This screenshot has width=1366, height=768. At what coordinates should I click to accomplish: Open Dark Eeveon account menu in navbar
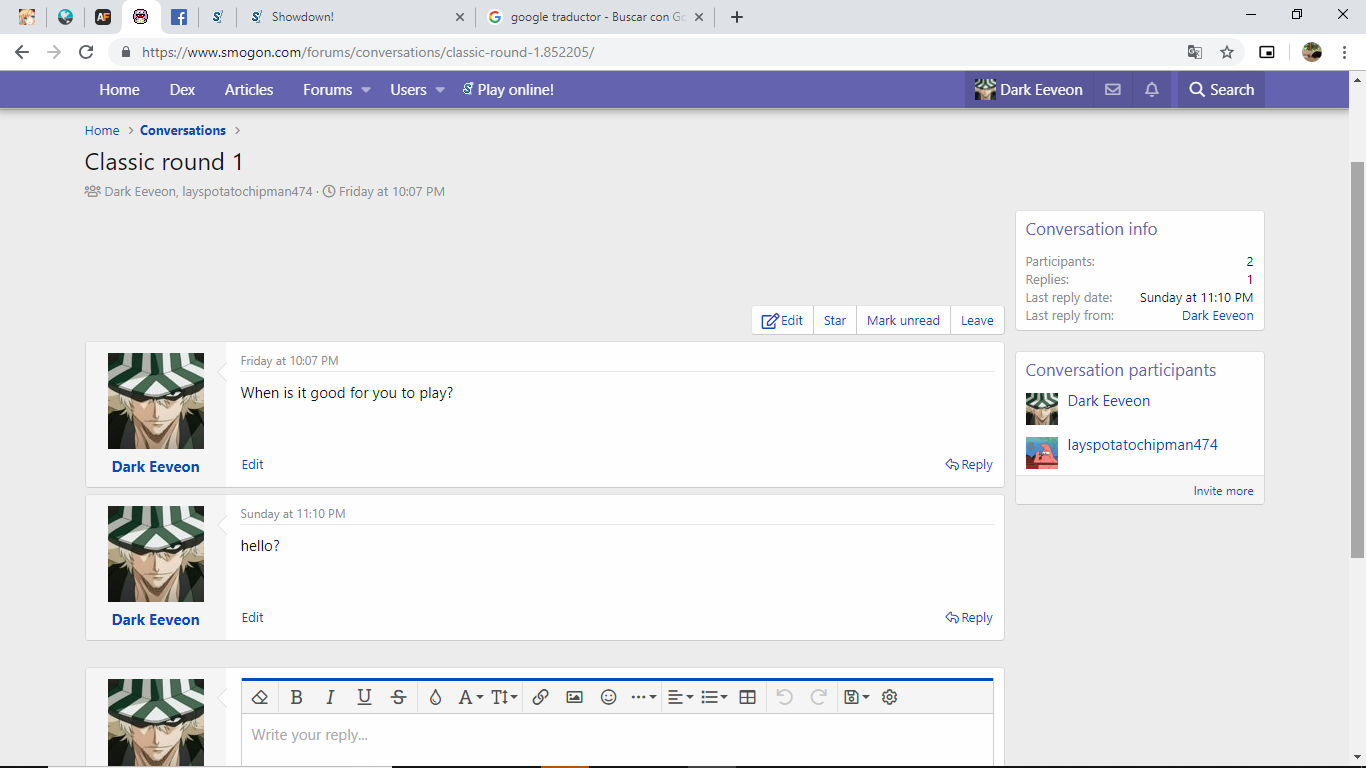click(1029, 90)
